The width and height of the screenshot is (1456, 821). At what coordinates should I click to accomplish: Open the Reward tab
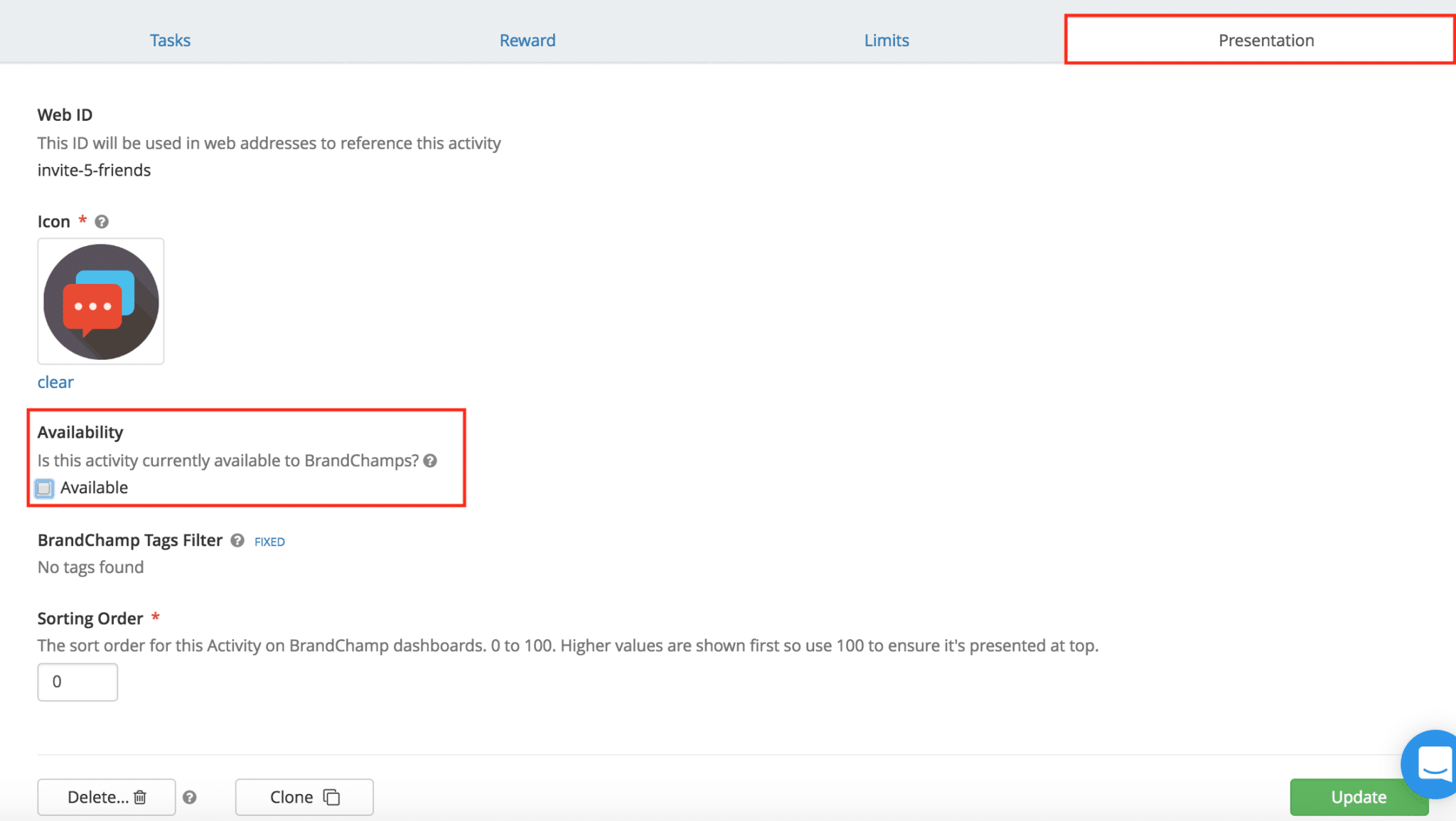coord(528,40)
